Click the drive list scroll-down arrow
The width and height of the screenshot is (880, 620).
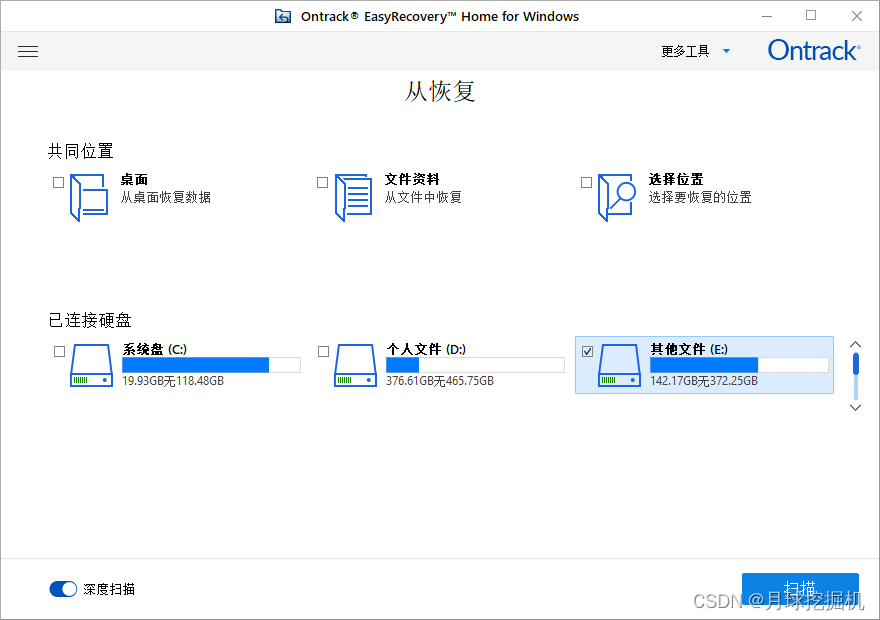tap(855, 408)
